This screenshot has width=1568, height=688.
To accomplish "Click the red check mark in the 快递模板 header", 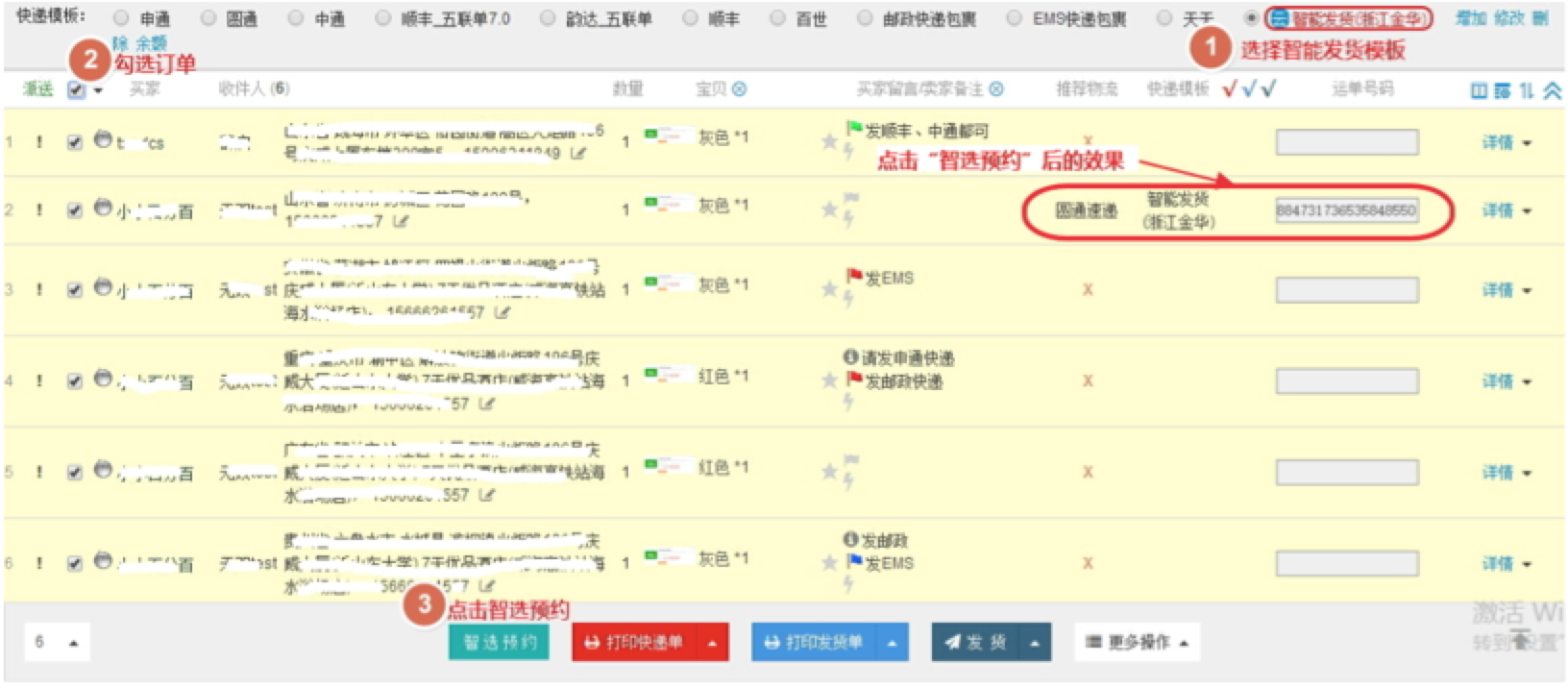I will click(1229, 89).
